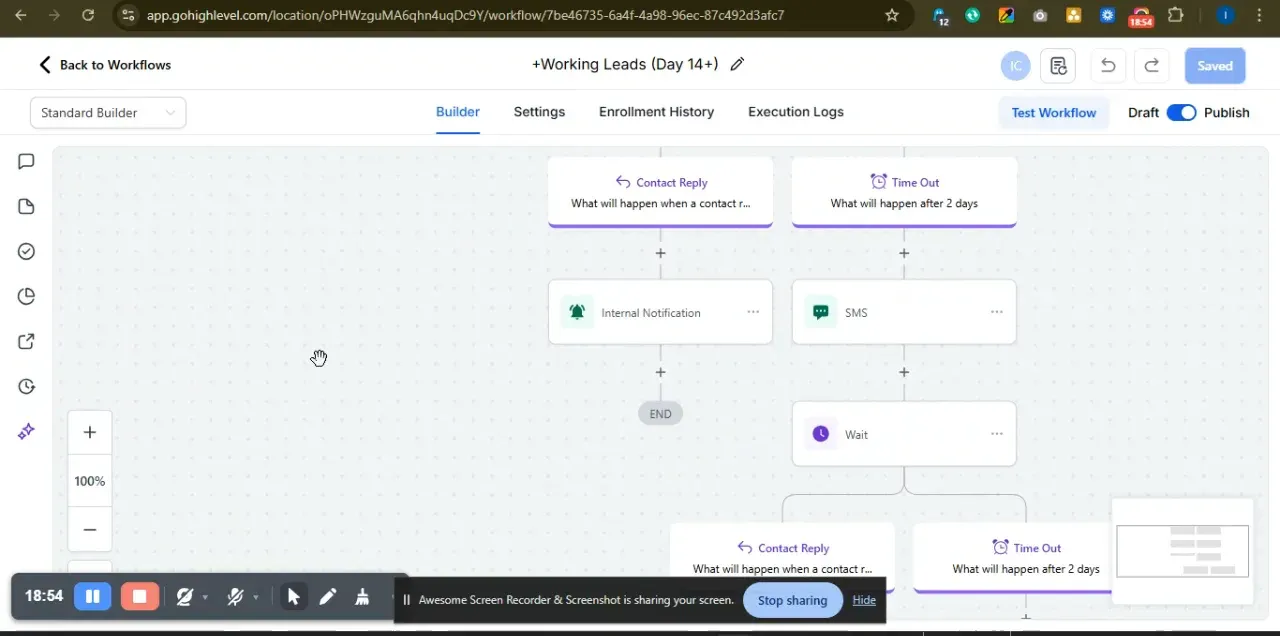Select the lower Time Out branch card
This screenshot has height=636, width=1280.
(x=1014, y=557)
